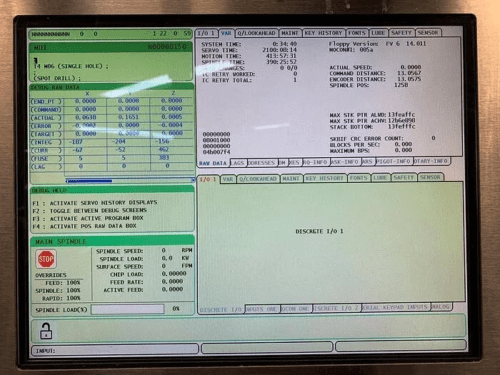Click the open padlock icon
Viewport: 500px width, 375px height.
coord(46,331)
